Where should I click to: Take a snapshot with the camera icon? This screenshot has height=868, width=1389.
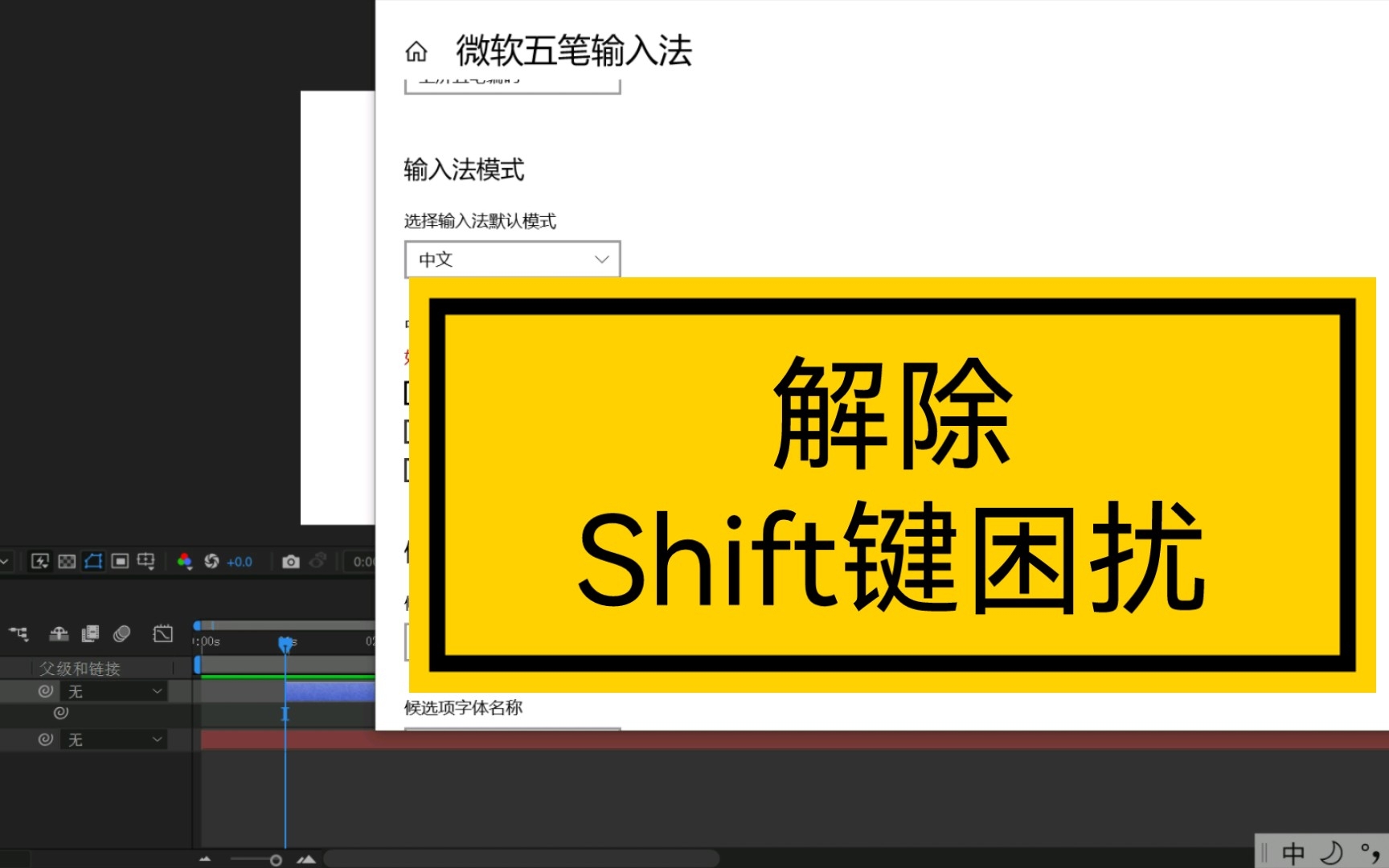(291, 562)
